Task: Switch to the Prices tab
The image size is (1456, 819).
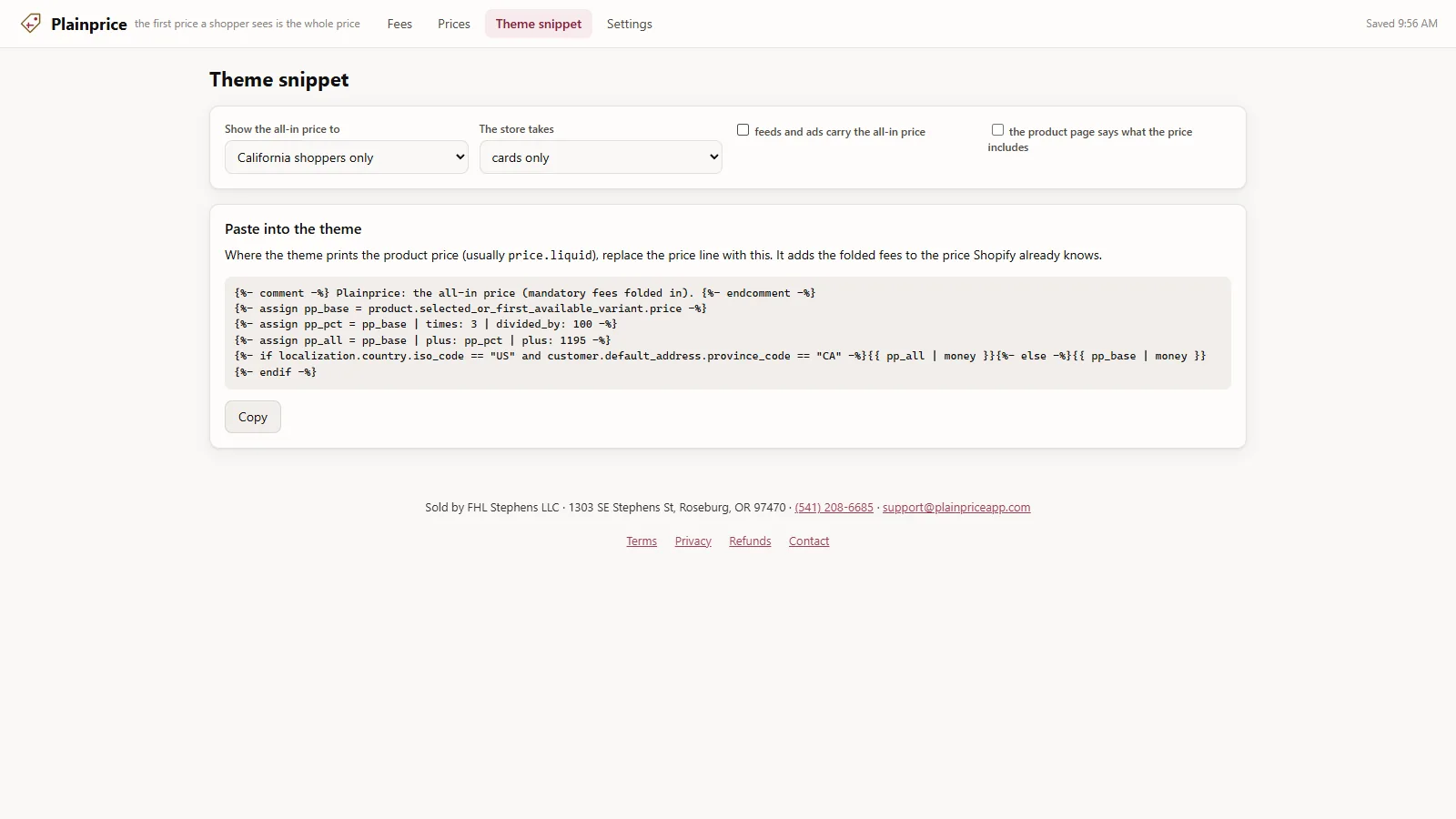Action: [454, 24]
